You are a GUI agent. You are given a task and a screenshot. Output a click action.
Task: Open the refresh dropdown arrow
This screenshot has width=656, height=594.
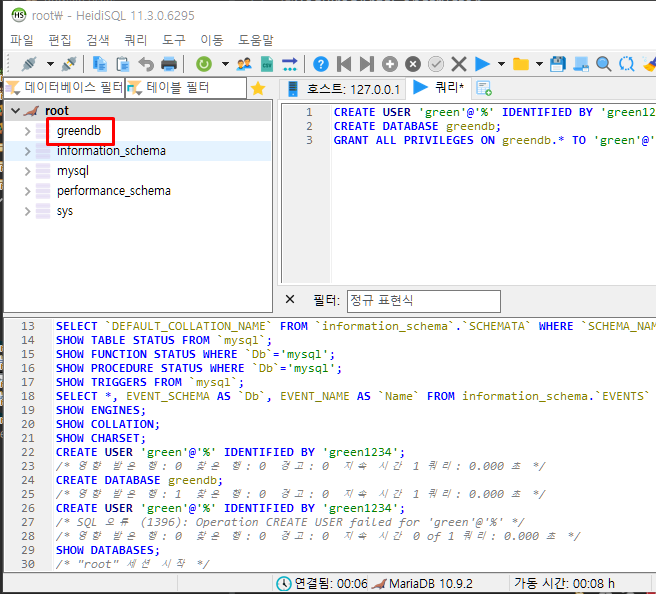tap(225, 64)
